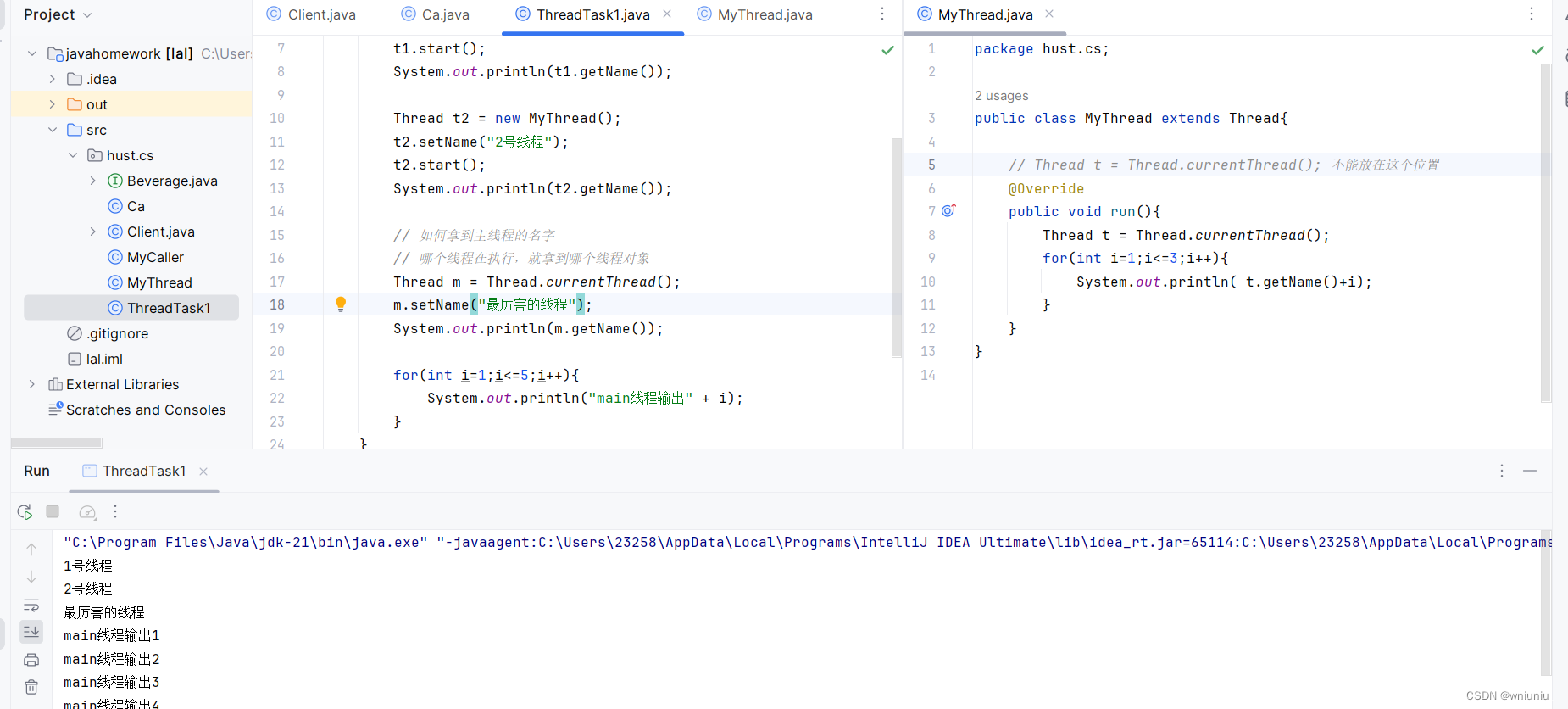Expand the Beverage.java node
This screenshot has width=1568, height=709.
(x=93, y=181)
